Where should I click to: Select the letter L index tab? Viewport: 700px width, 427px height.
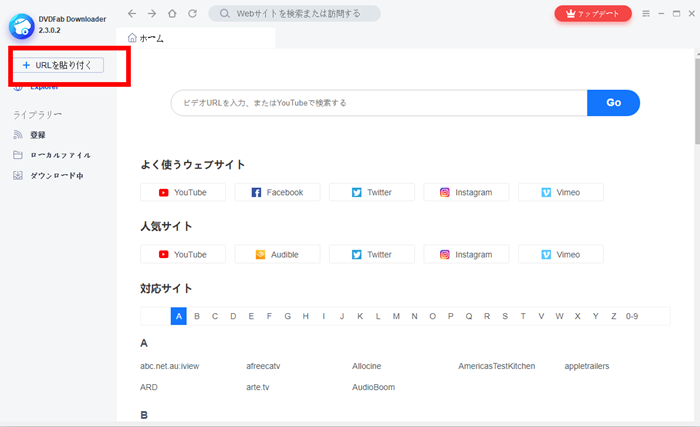378,316
